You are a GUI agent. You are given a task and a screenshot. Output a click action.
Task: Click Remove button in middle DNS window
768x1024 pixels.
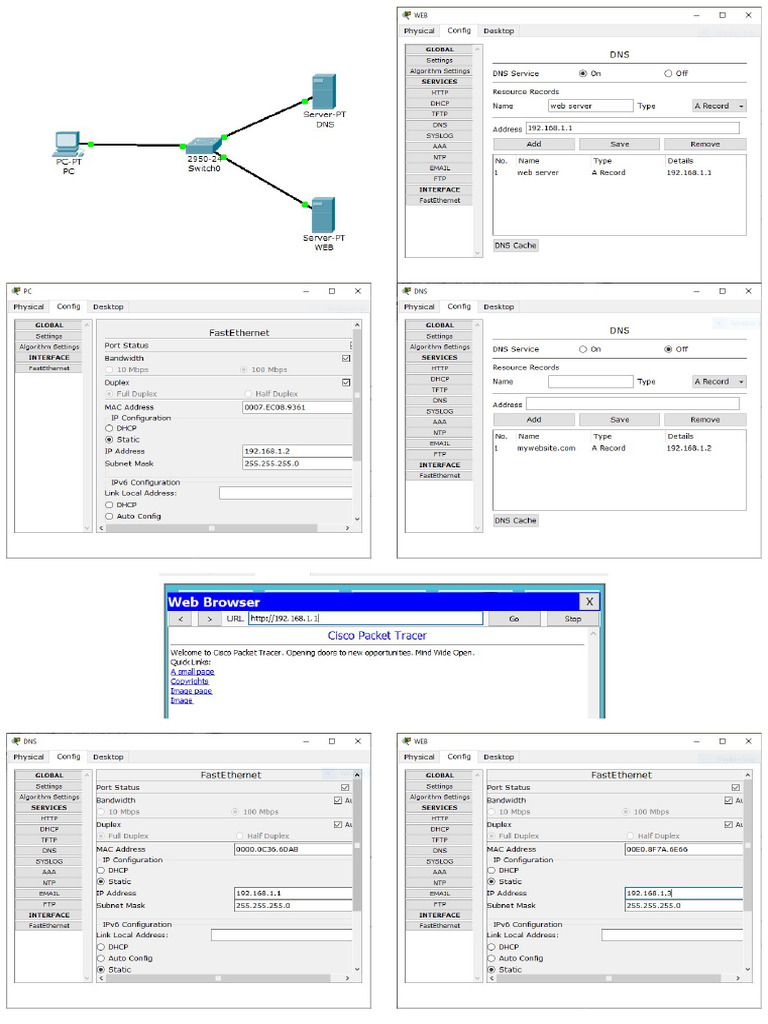pos(705,420)
